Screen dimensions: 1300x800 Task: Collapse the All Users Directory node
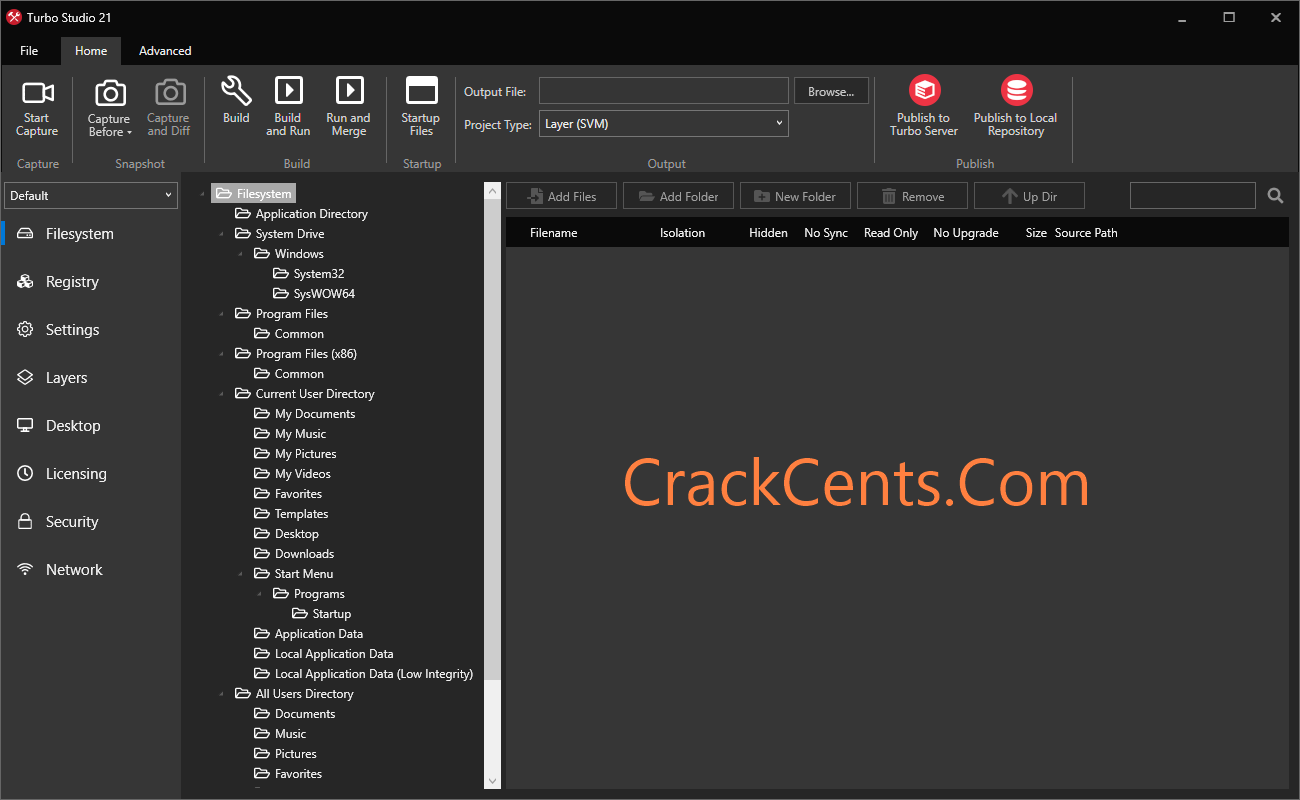point(221,694)
